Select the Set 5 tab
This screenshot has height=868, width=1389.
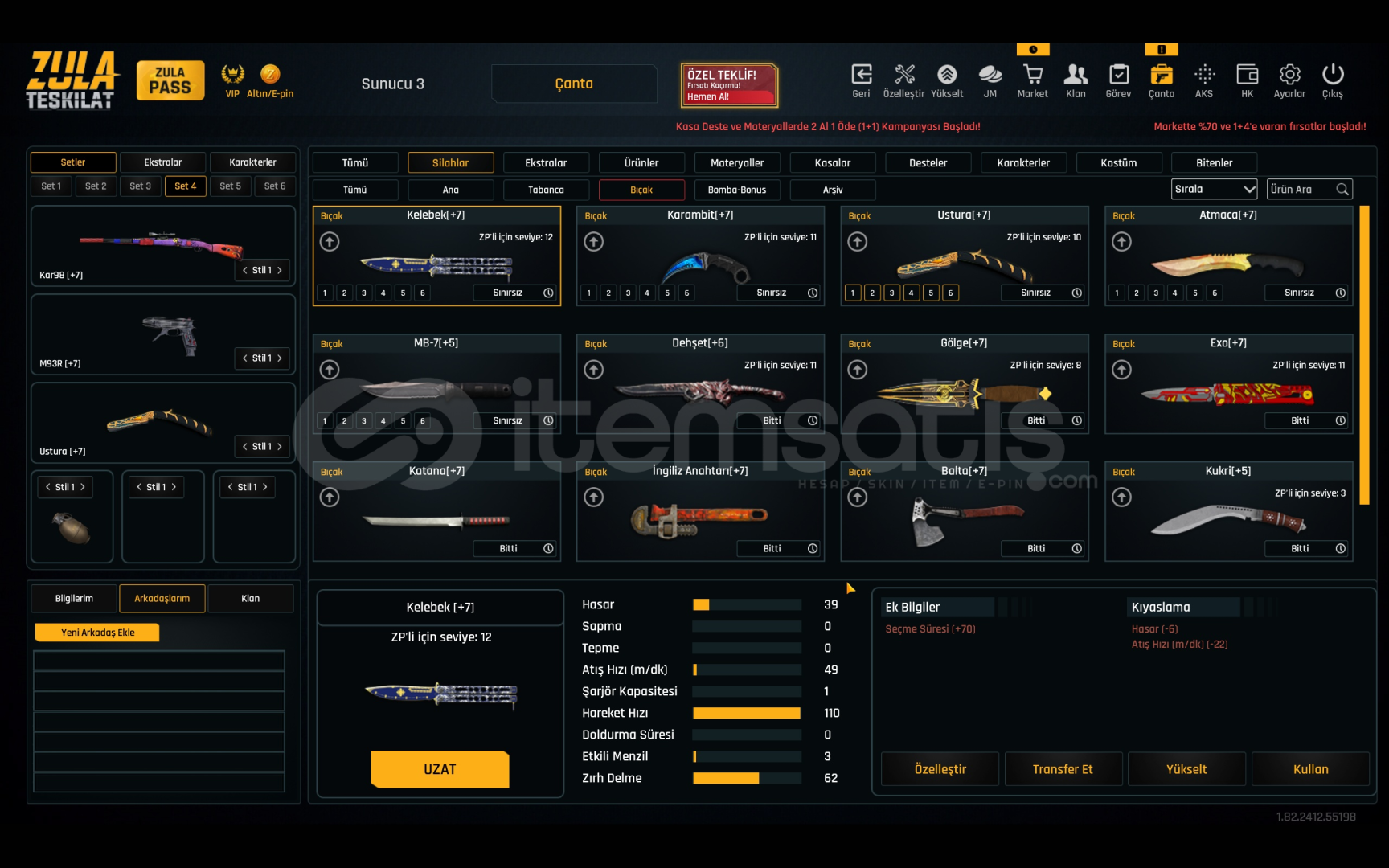coord(231,186)
